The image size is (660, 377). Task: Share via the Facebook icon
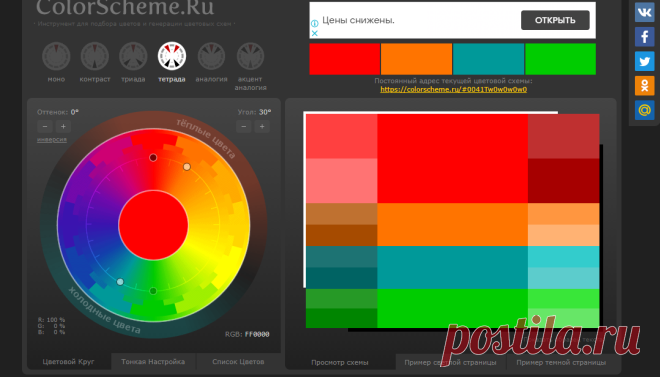644,37
